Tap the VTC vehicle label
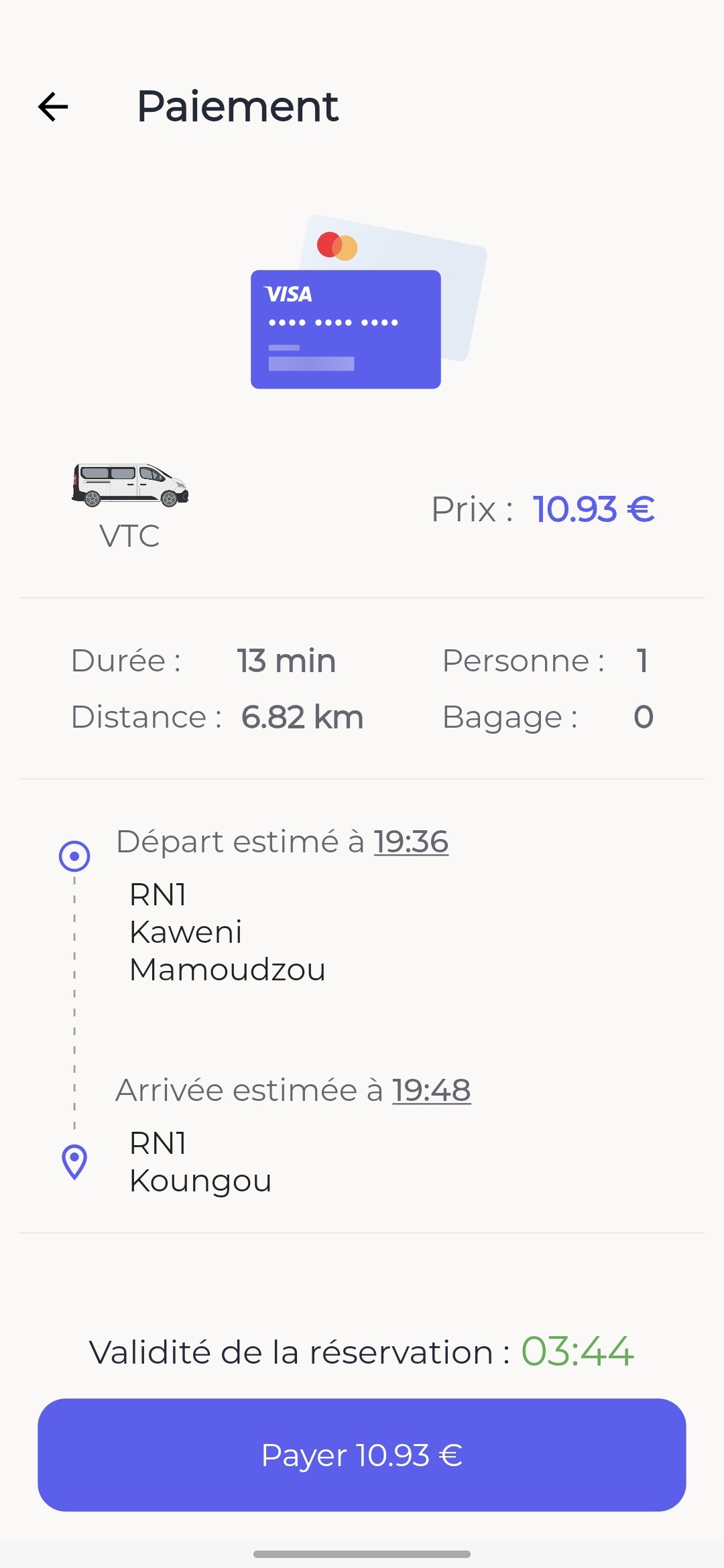The image size is (724, 1568). 129,536
